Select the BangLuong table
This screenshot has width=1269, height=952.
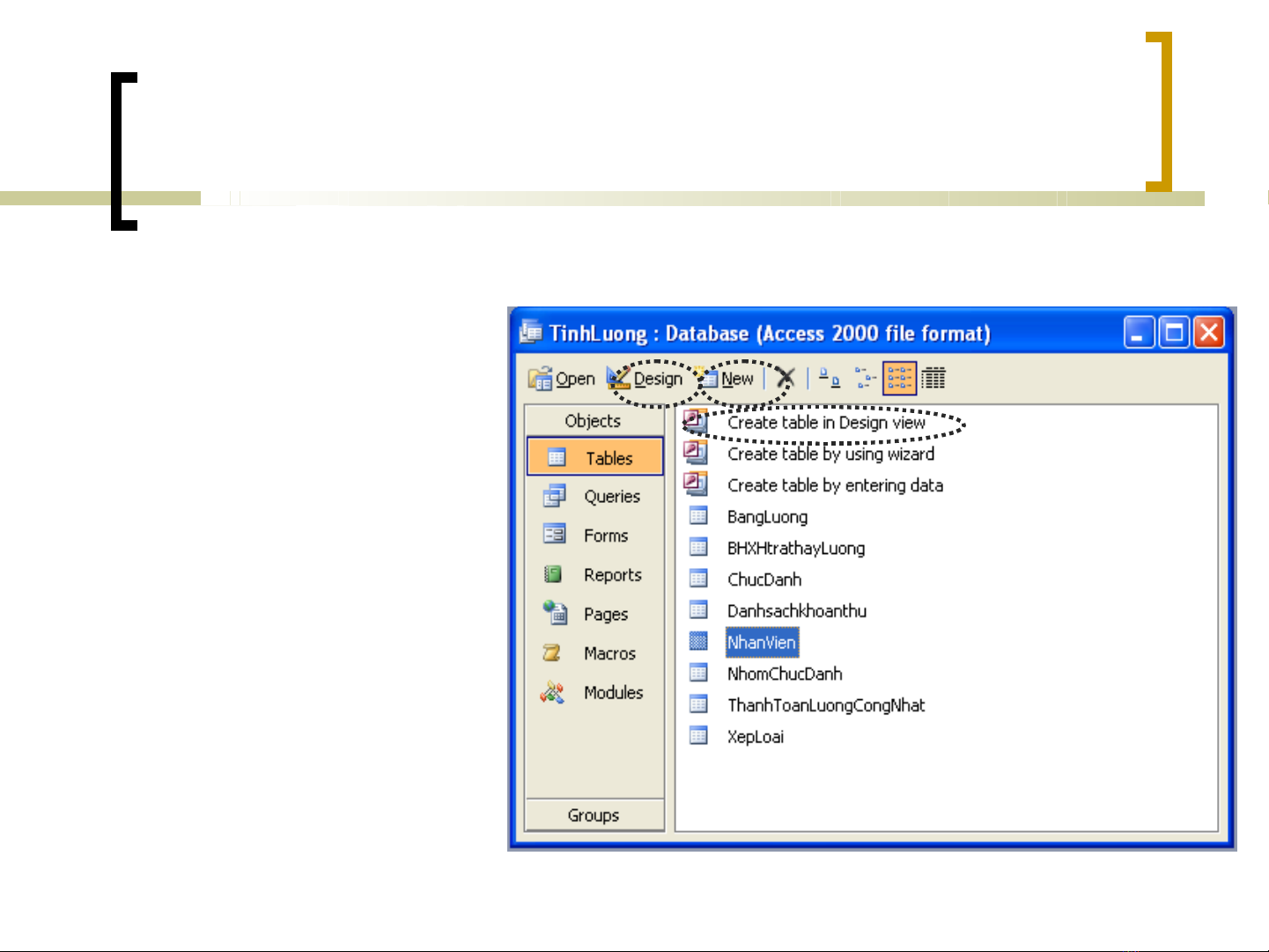pos(766,517)
